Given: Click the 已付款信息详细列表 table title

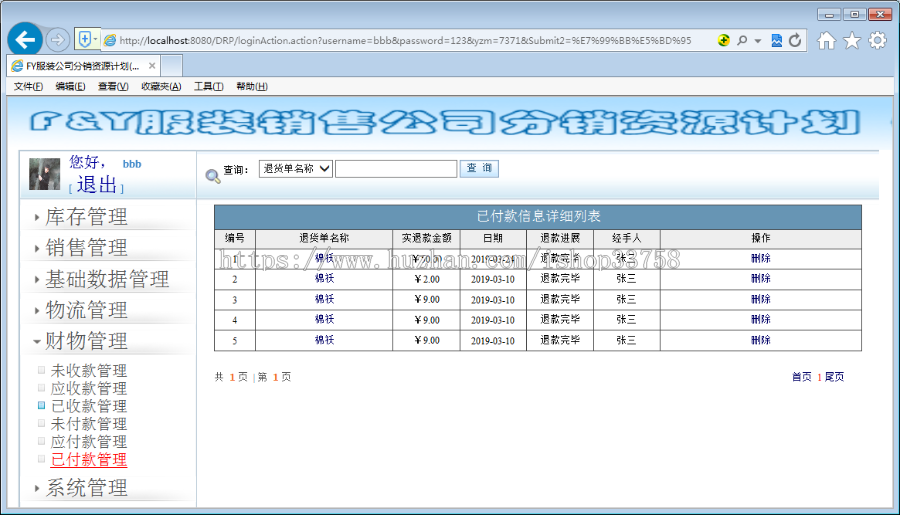Looking at the screenshot, I should (538, 216).
